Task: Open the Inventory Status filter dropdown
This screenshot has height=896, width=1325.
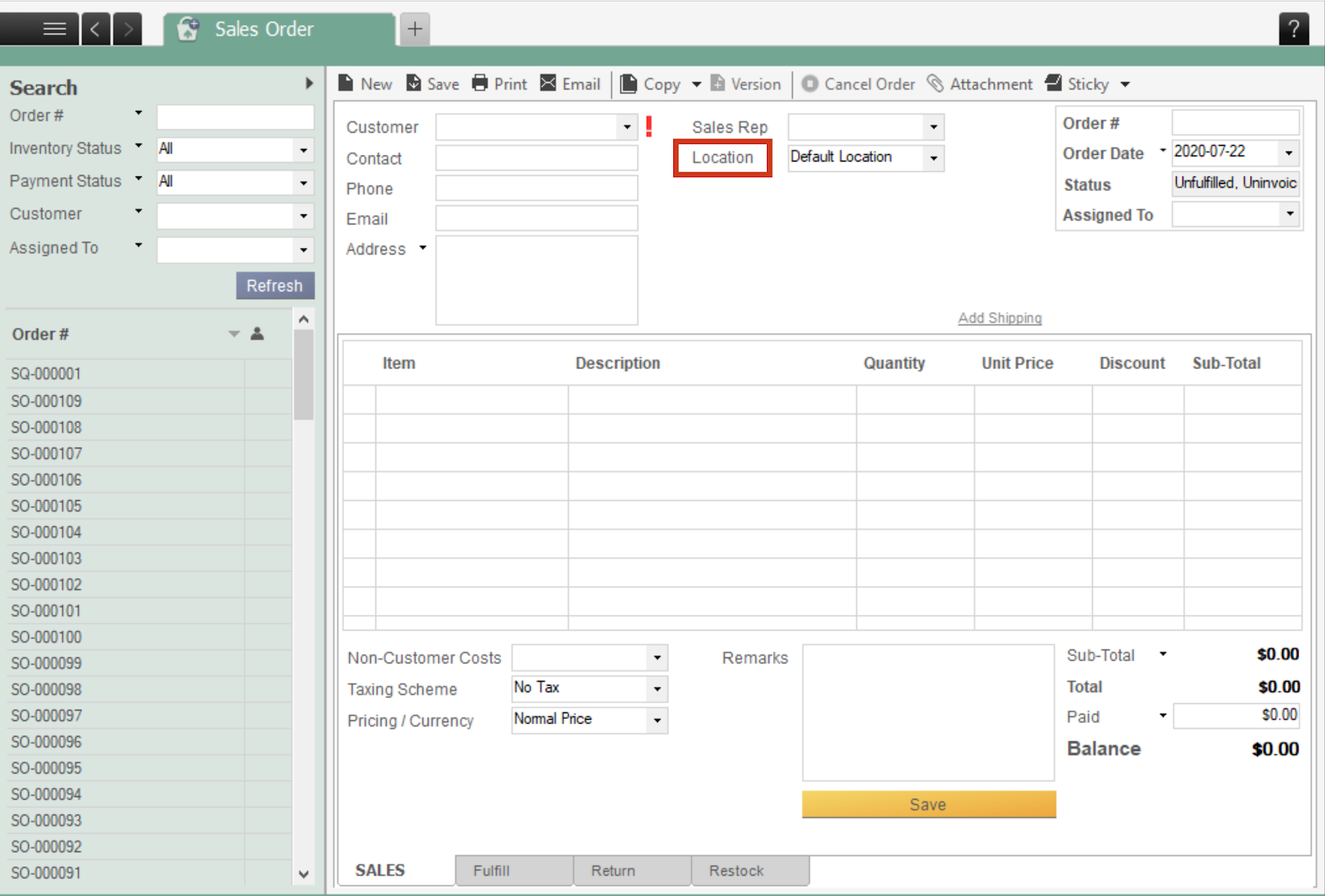Action: tap(304, 150)
